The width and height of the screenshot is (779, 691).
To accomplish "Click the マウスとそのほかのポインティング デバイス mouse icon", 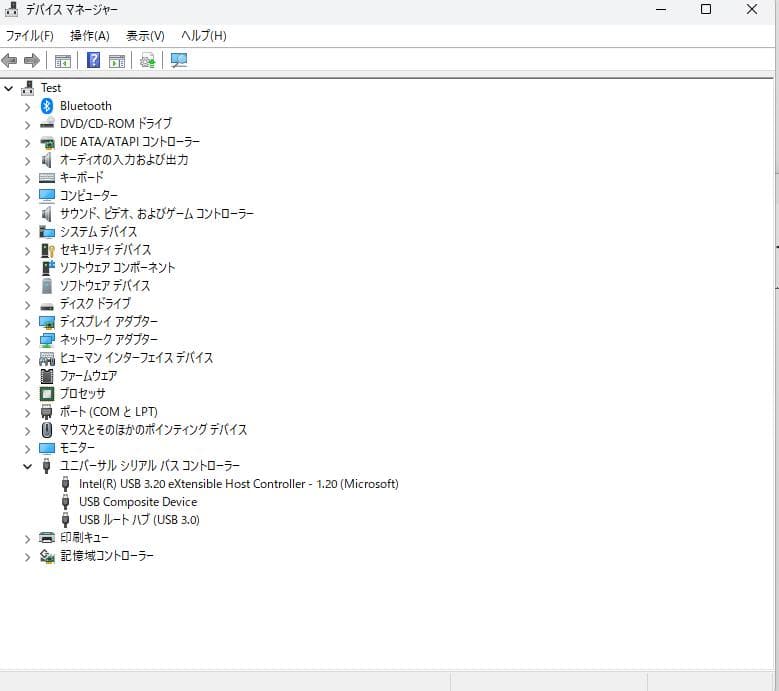I will tap(47, 430).
